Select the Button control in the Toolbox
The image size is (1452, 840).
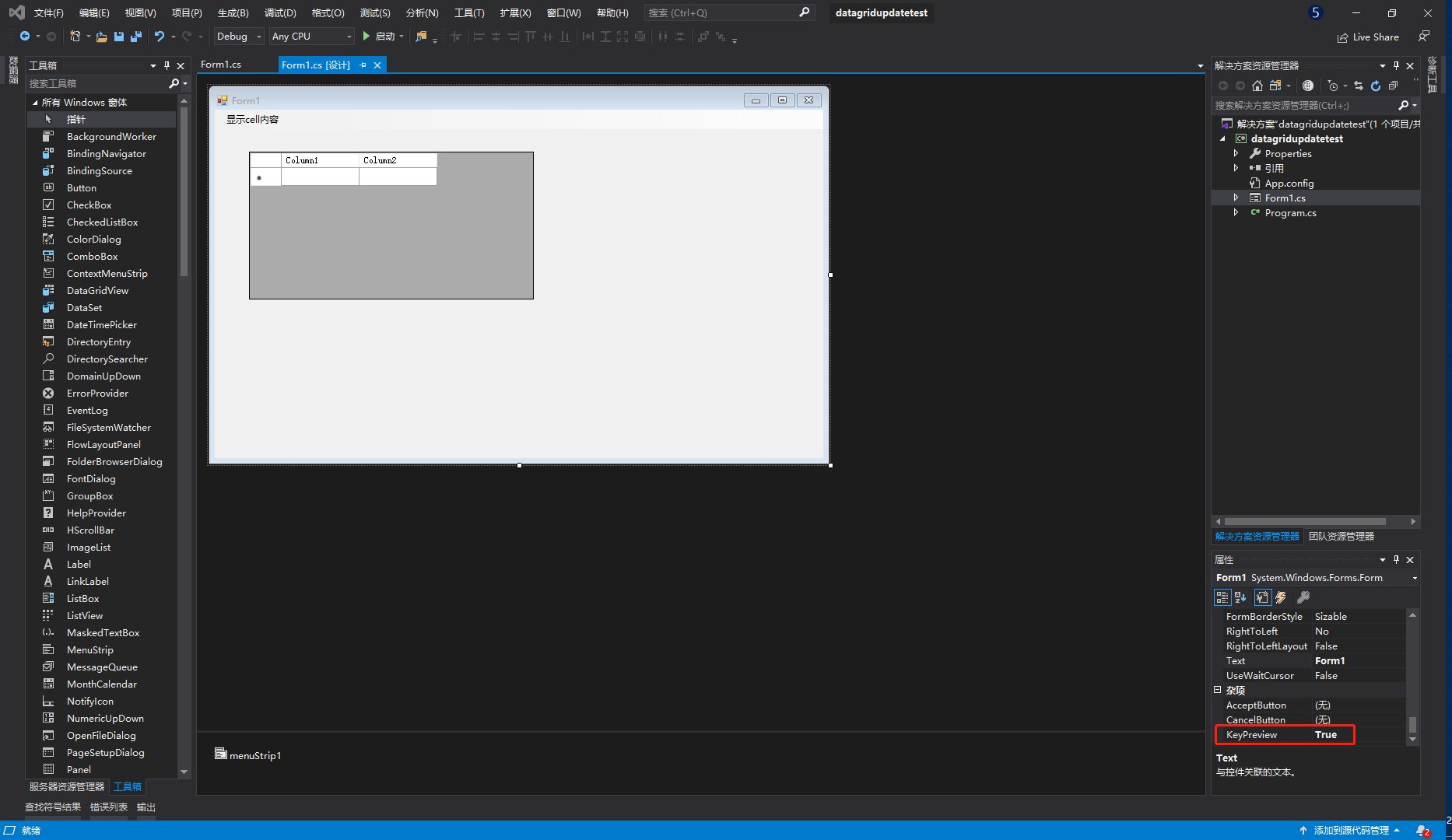click(80, 187)
